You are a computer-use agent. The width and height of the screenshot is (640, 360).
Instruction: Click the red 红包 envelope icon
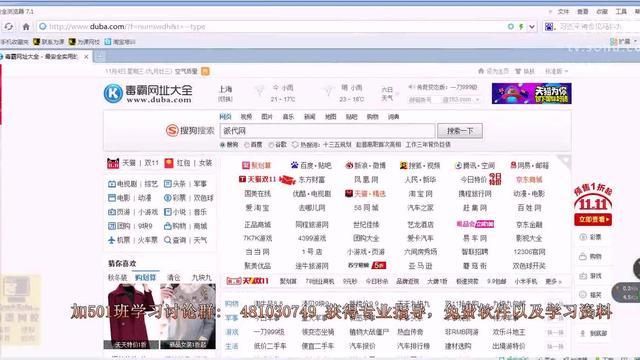tap(169, 163)
